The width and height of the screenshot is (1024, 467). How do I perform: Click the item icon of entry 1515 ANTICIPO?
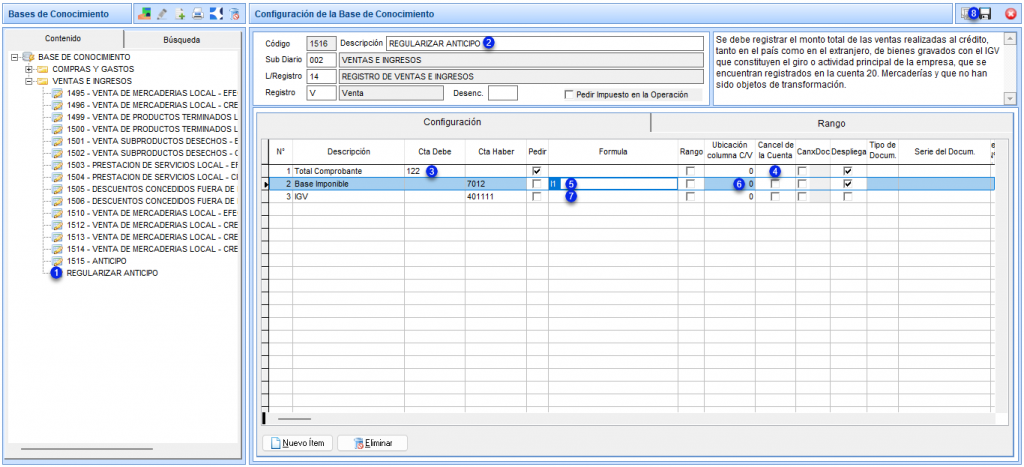click(57, 261)
